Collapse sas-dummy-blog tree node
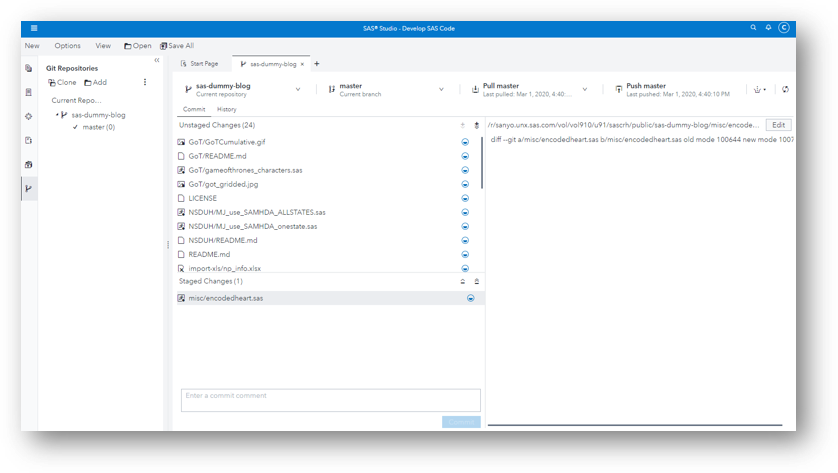 coord(57,115)
